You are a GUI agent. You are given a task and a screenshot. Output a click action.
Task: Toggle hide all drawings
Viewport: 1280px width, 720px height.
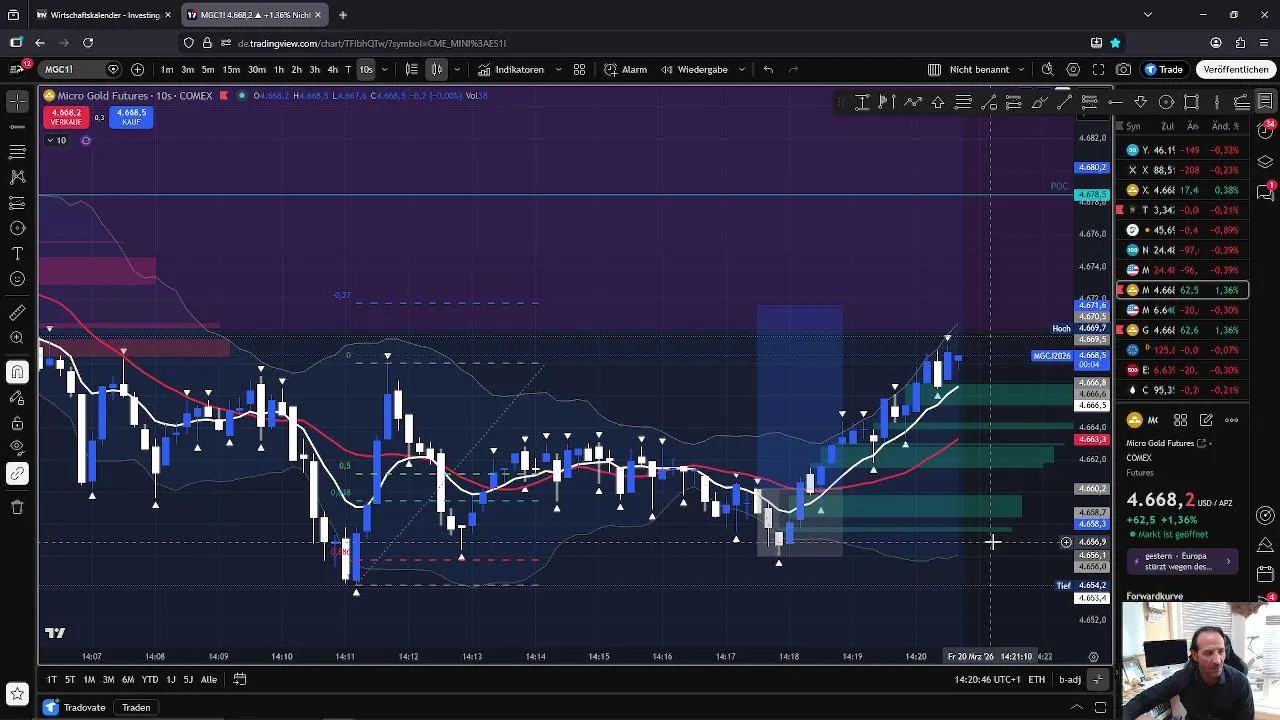[17, 448]
